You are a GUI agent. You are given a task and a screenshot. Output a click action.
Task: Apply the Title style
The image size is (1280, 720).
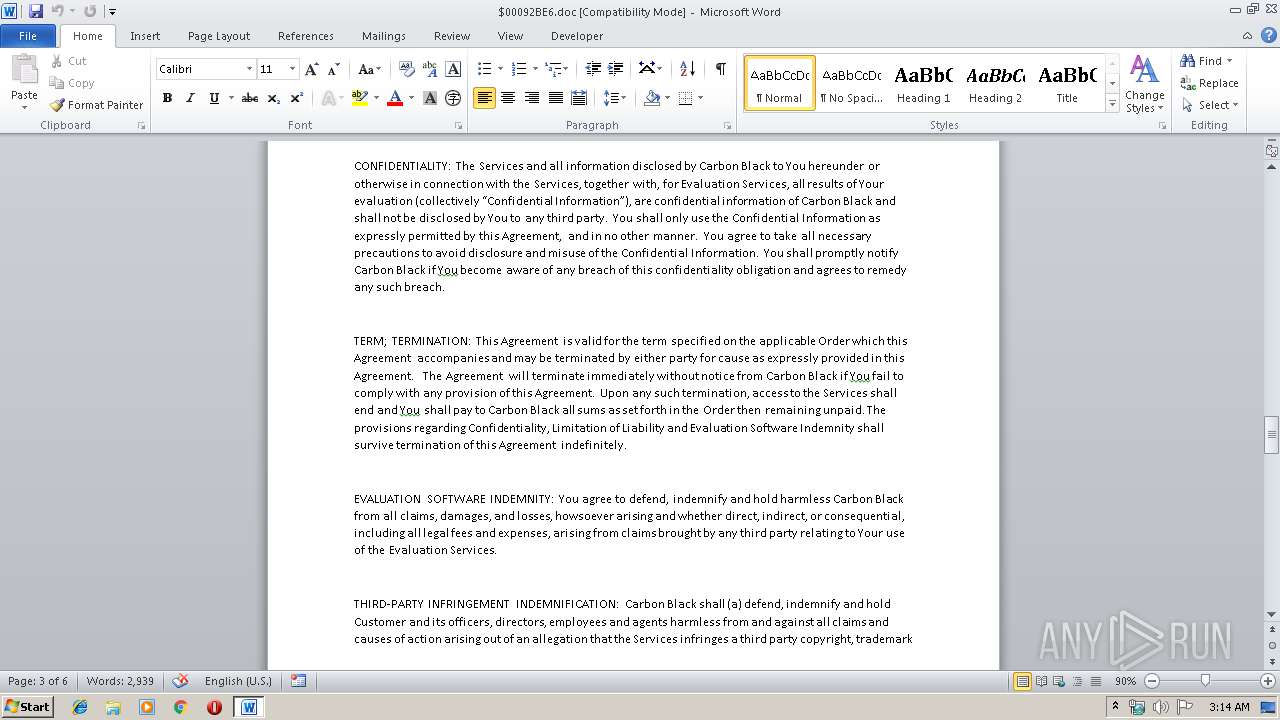click(1067, 83)
